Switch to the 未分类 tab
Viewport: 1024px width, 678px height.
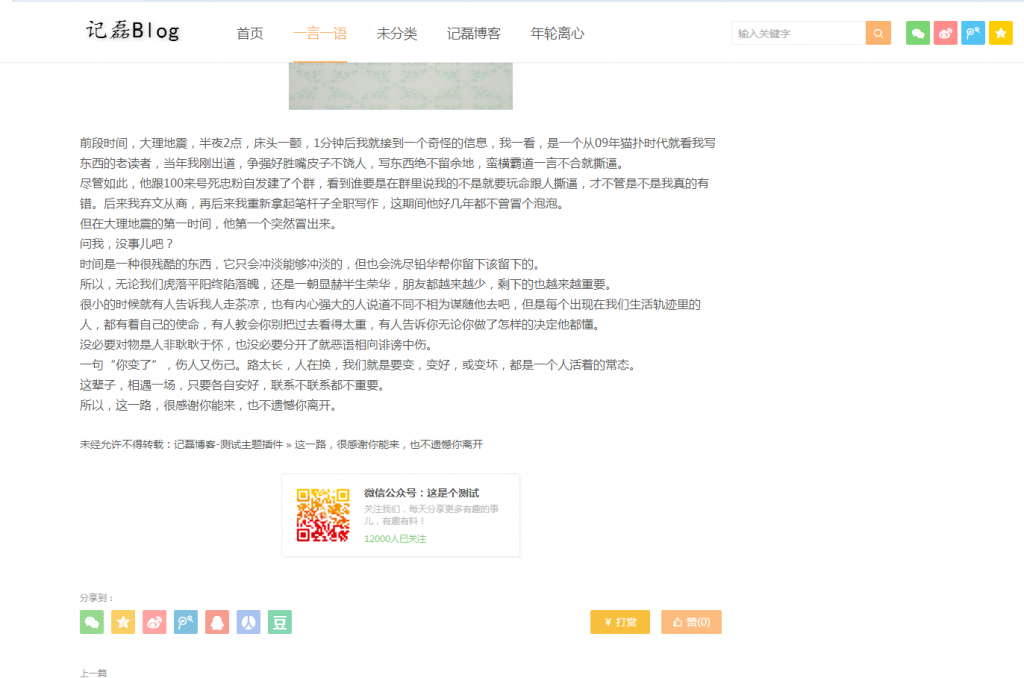coord(399,33)
